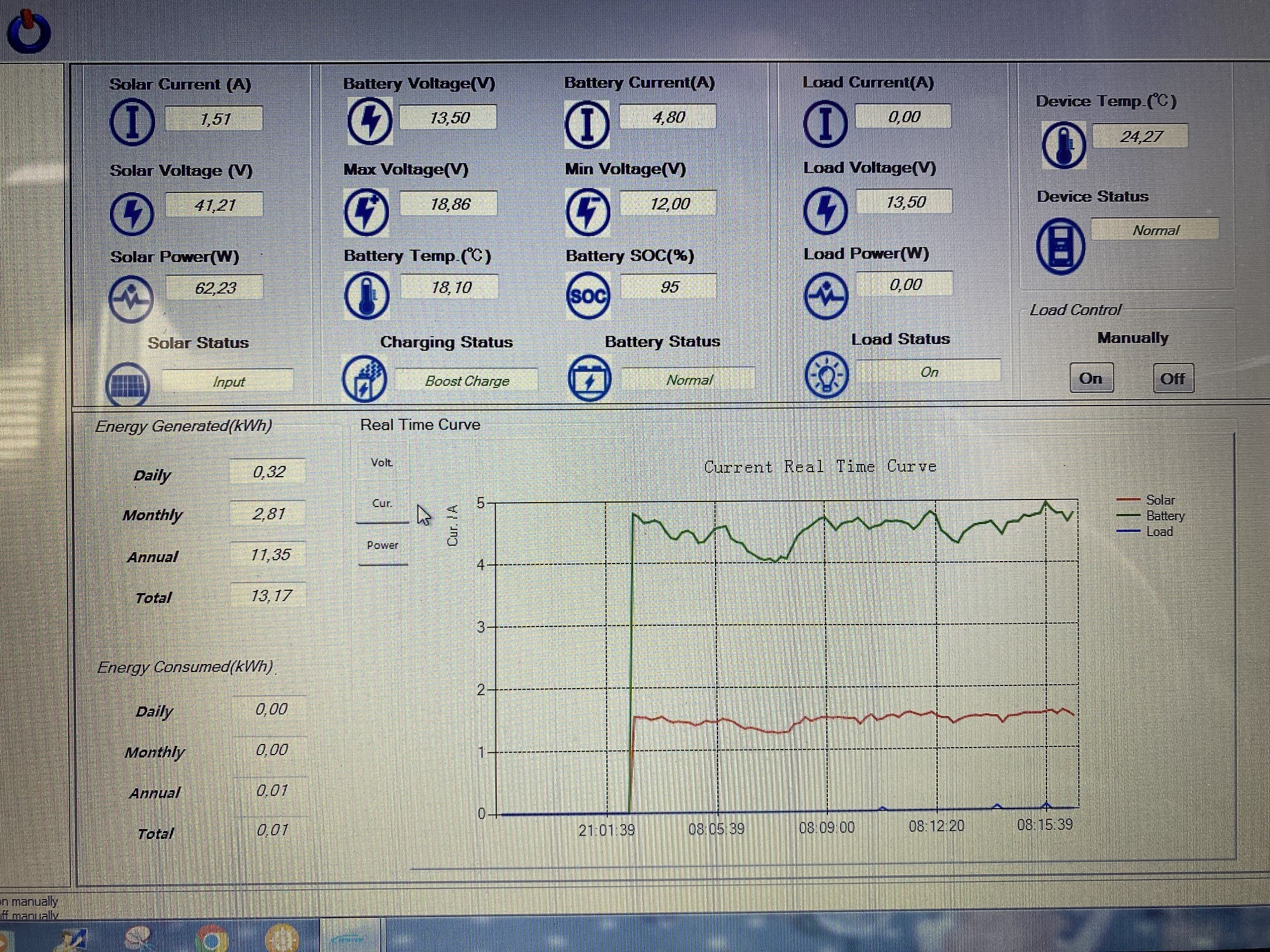The width and height of the screenshot is (1270, 952).
Task: Click the Charging Status icon
Action: point(364,379)
